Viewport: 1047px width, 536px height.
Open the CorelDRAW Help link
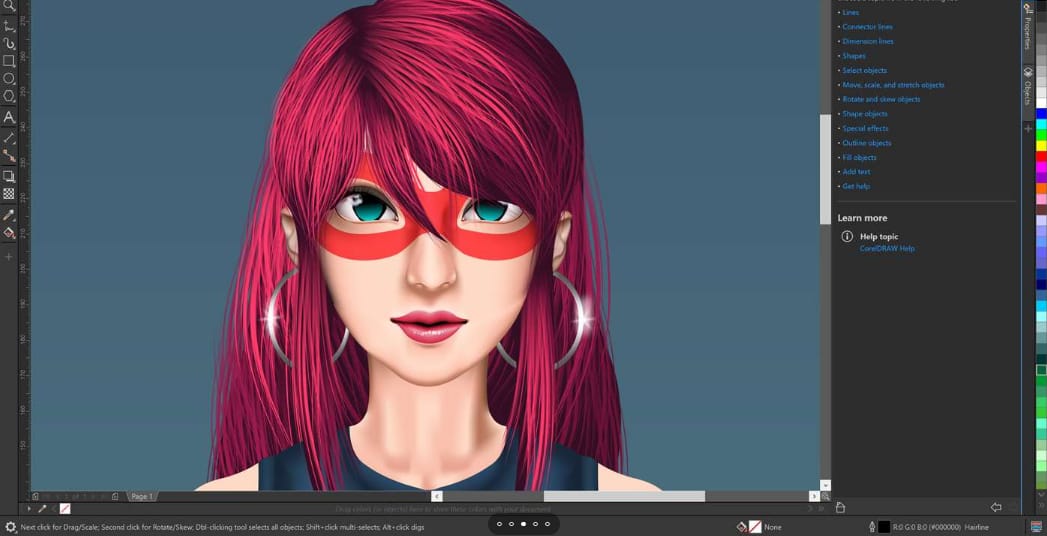coord(887,248)
